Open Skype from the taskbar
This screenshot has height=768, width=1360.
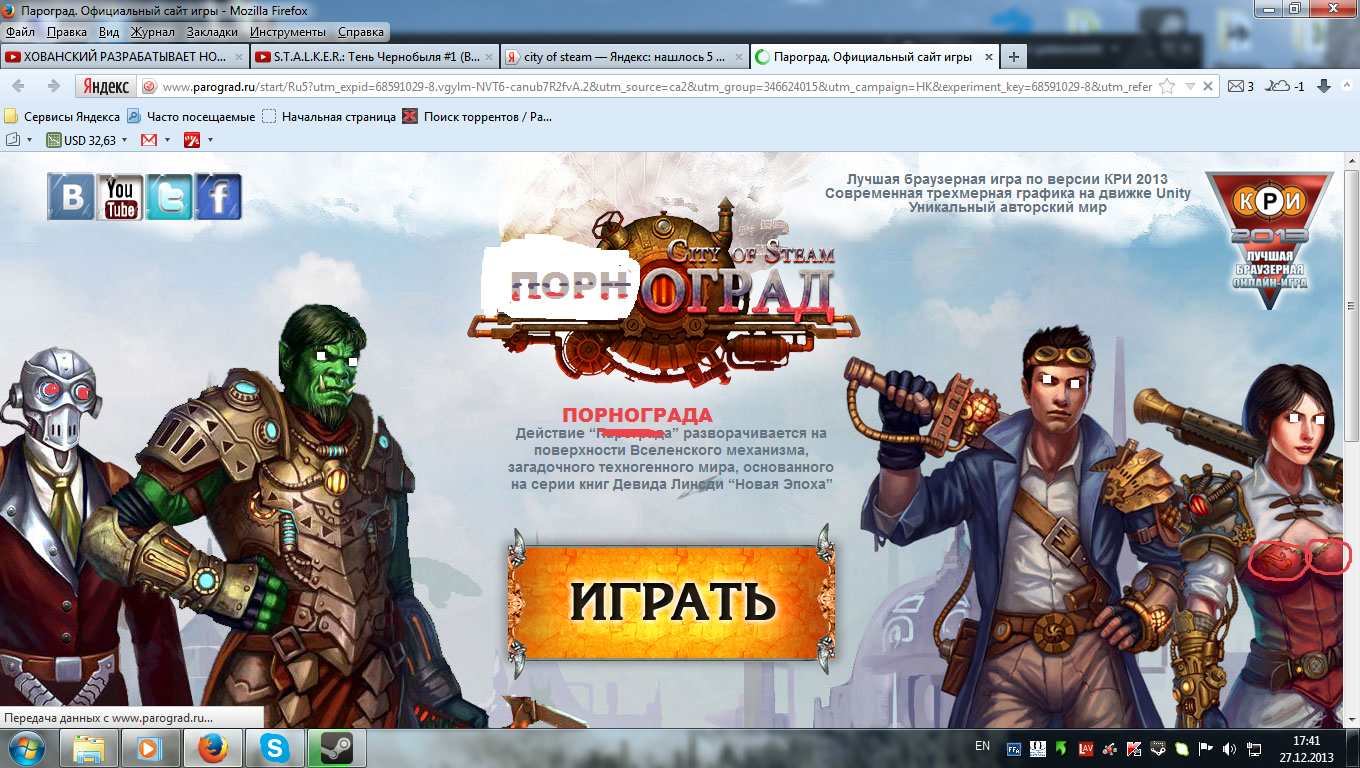[x=275, y=748]
